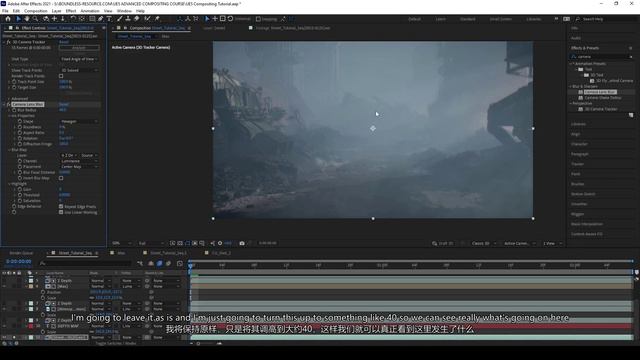Click the Track Point Size stopwatch

pyautogui.click(x=14, y=82)
